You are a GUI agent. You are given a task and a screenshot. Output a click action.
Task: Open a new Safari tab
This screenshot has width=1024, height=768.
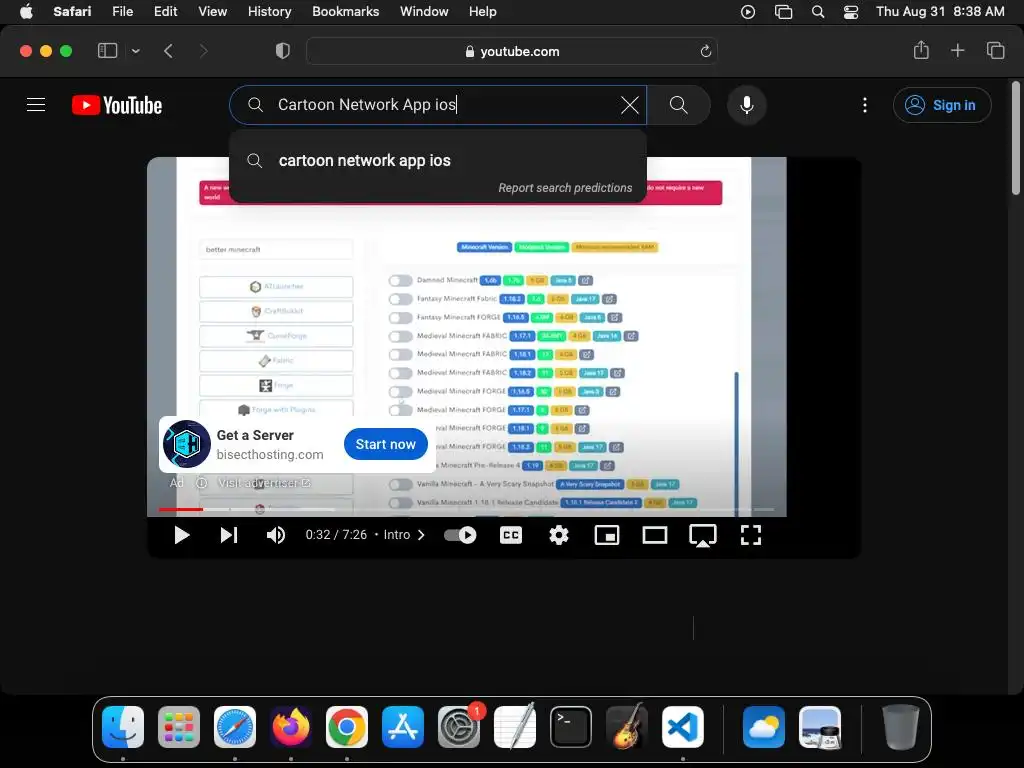click(x=957, y=50)
